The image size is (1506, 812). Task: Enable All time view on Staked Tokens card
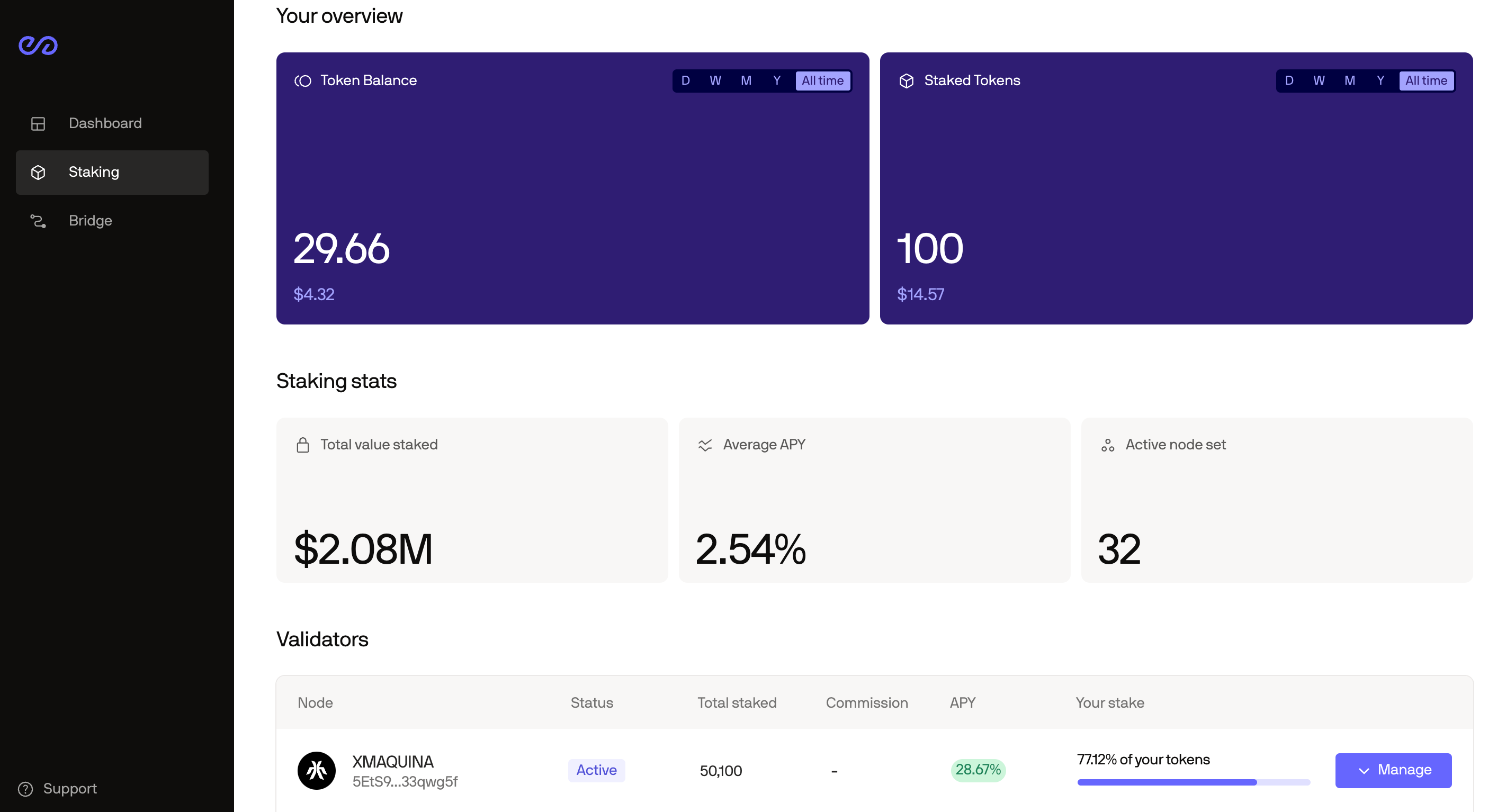[1427, 80]
